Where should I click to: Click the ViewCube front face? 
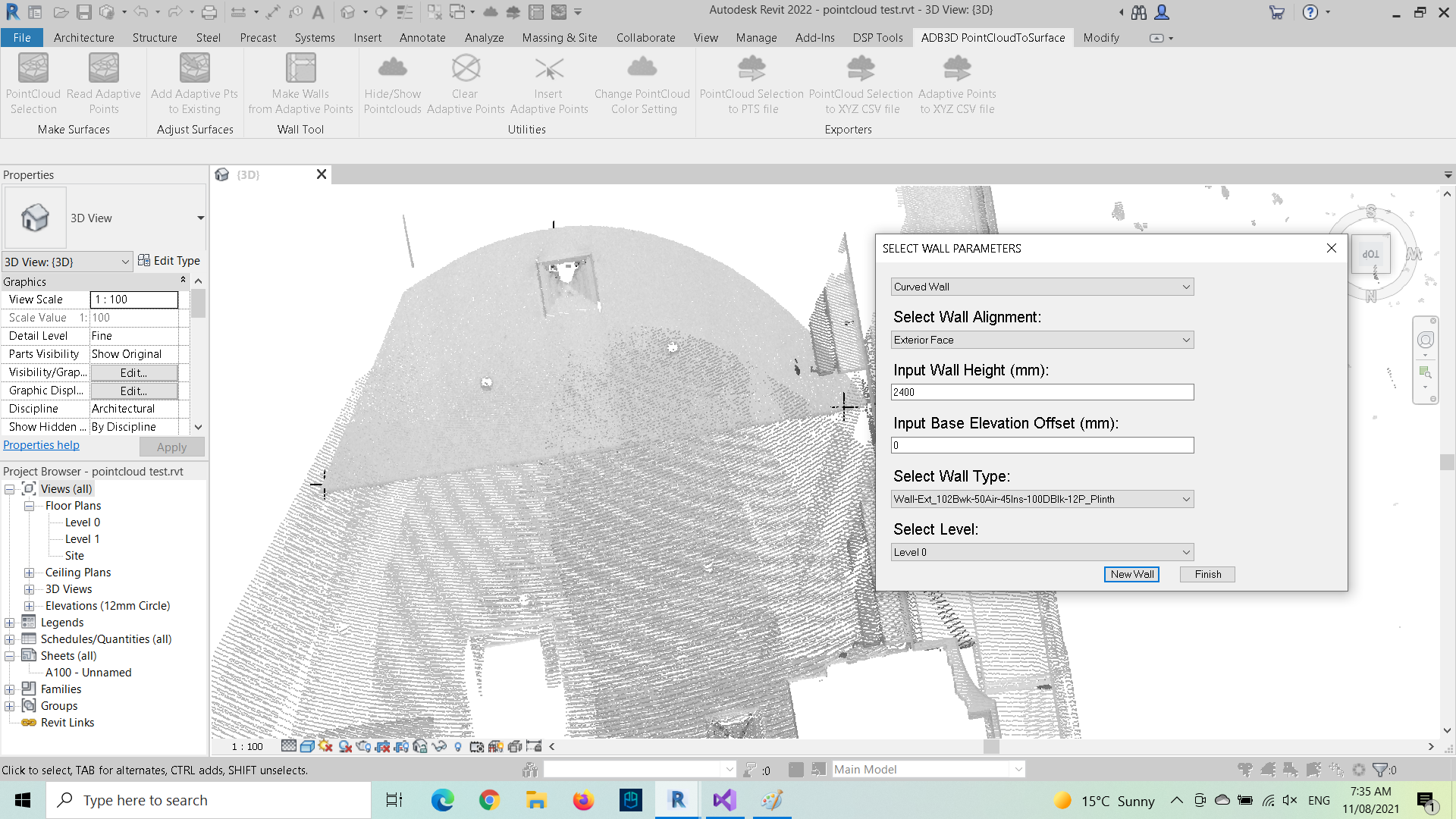[1370, 255]
